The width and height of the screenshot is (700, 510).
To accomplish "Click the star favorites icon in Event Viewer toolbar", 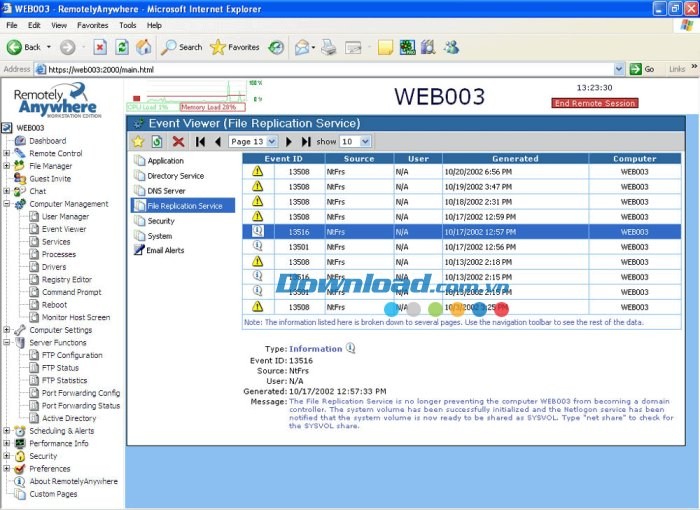I will coord(139,142).
